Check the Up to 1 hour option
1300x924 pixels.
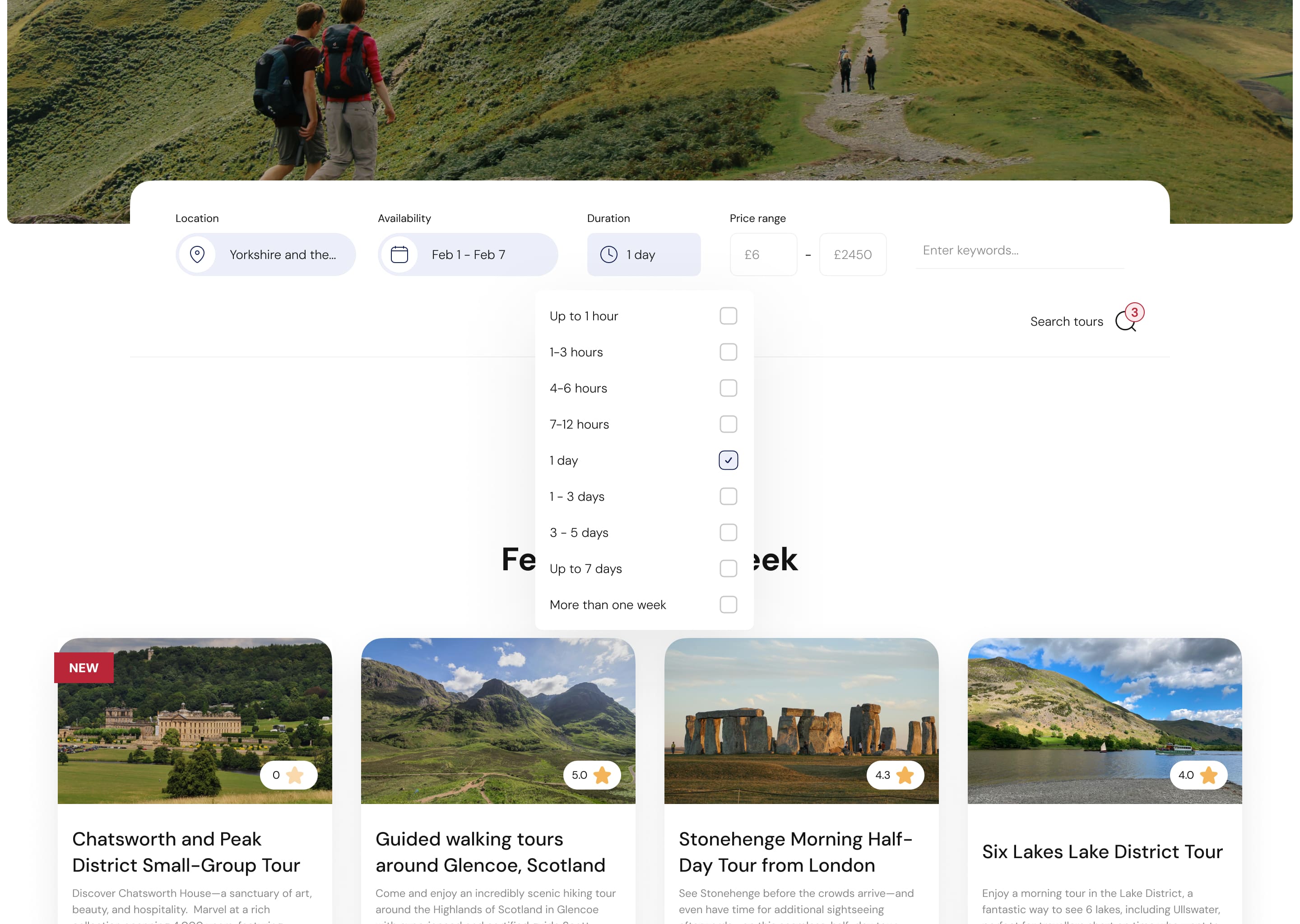(x=728, y=316)
